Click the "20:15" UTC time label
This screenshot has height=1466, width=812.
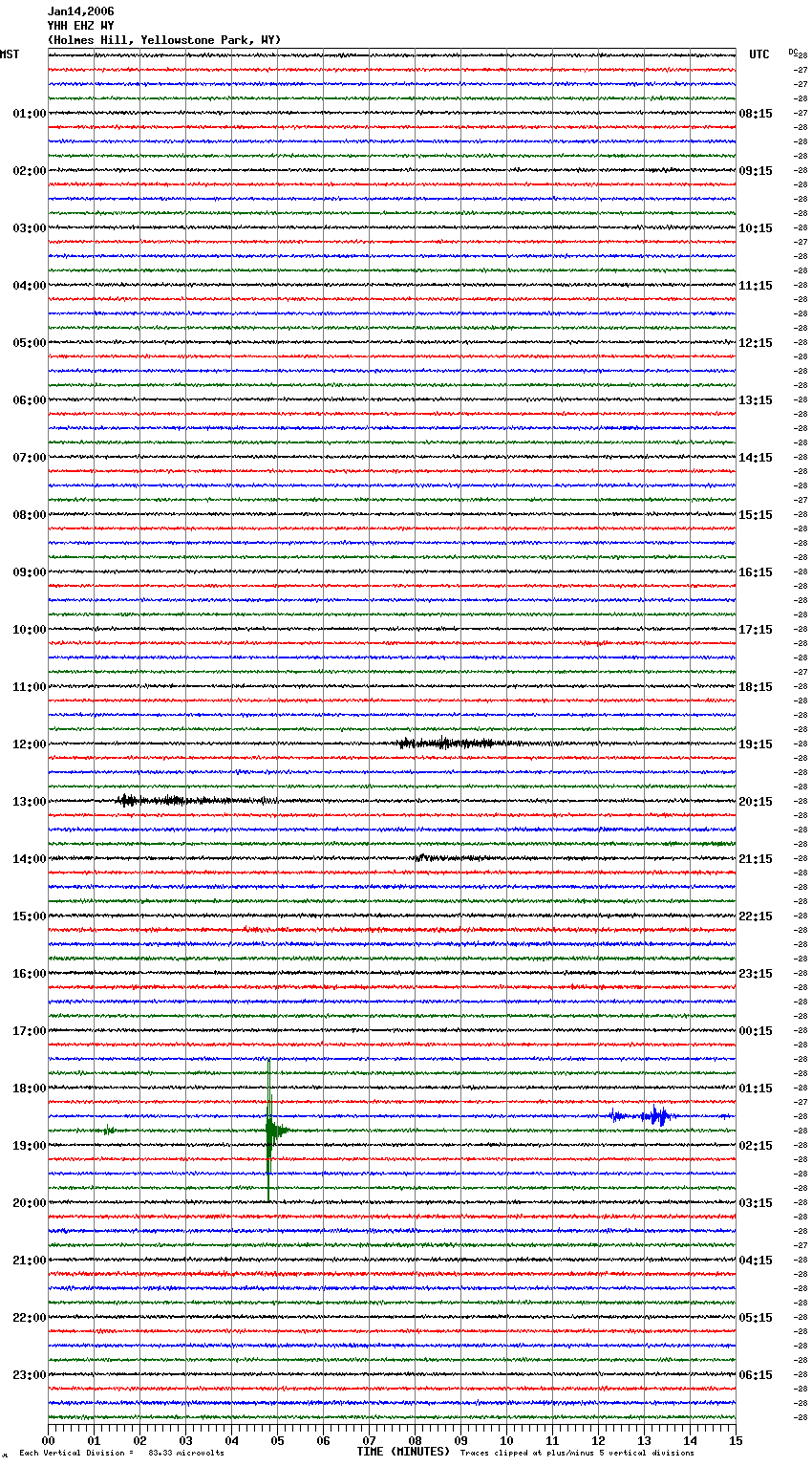click(x=756, y=802)
